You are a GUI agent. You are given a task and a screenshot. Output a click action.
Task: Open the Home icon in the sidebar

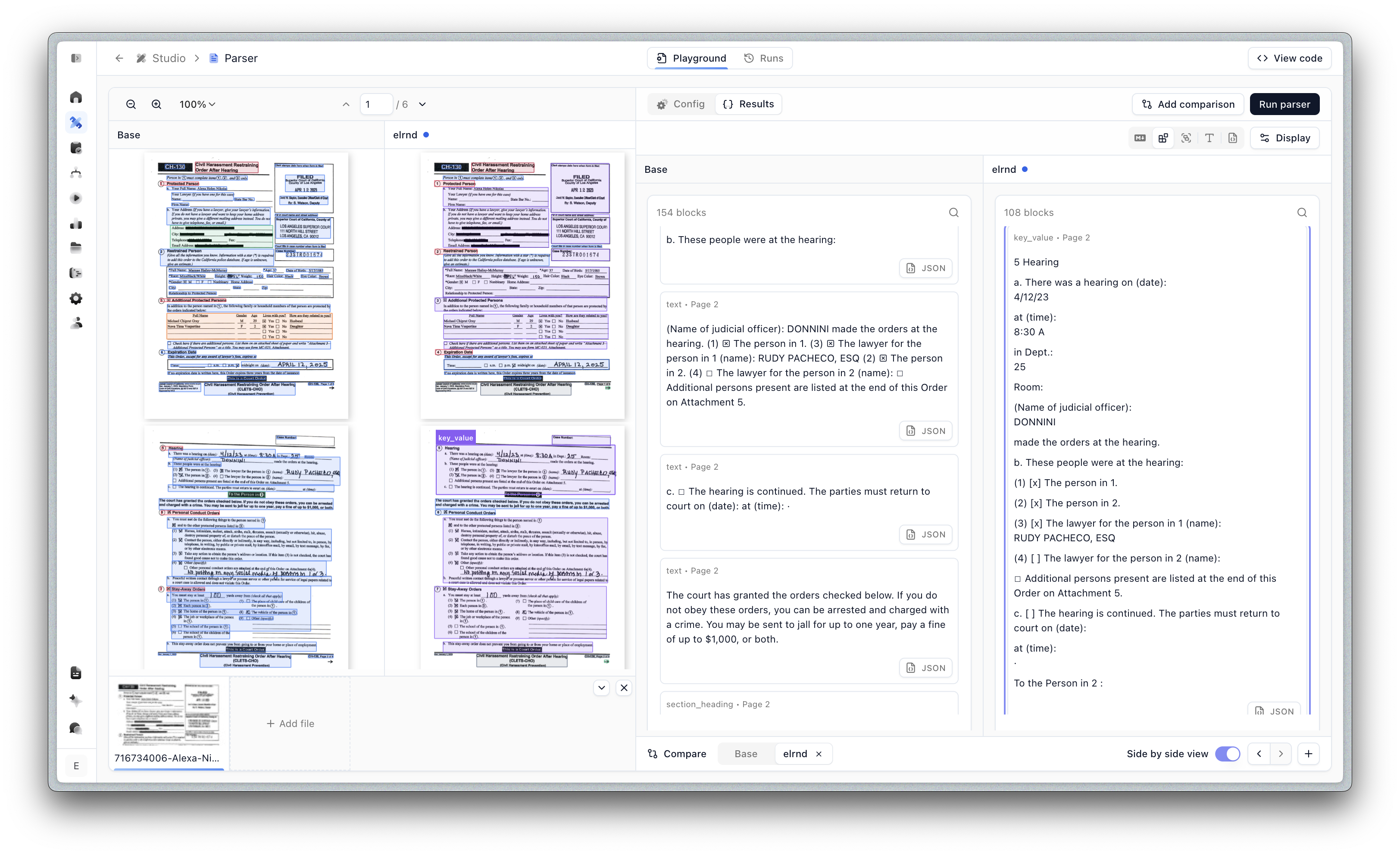coord(76,98)
